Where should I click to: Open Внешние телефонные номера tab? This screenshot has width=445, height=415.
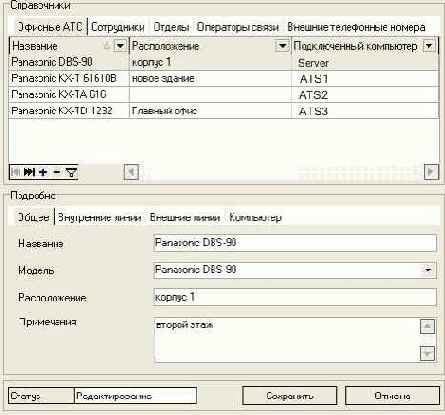(356, 27)
